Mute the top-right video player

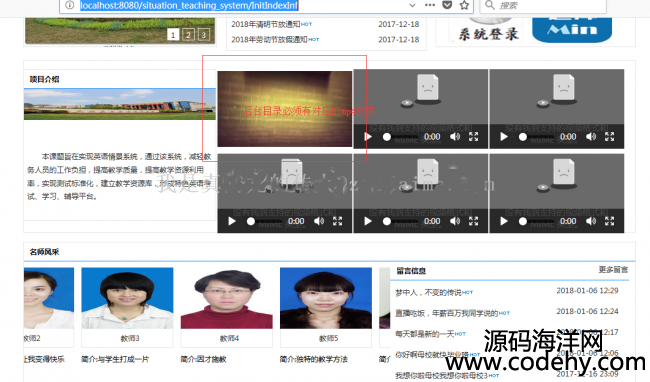591,137
